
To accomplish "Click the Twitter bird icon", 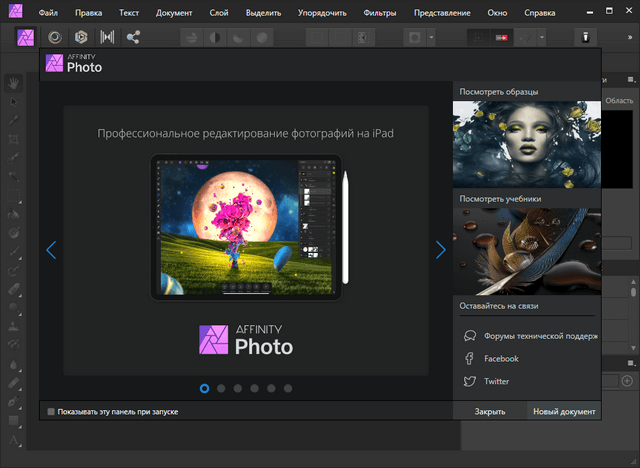I will click(469, 381).
